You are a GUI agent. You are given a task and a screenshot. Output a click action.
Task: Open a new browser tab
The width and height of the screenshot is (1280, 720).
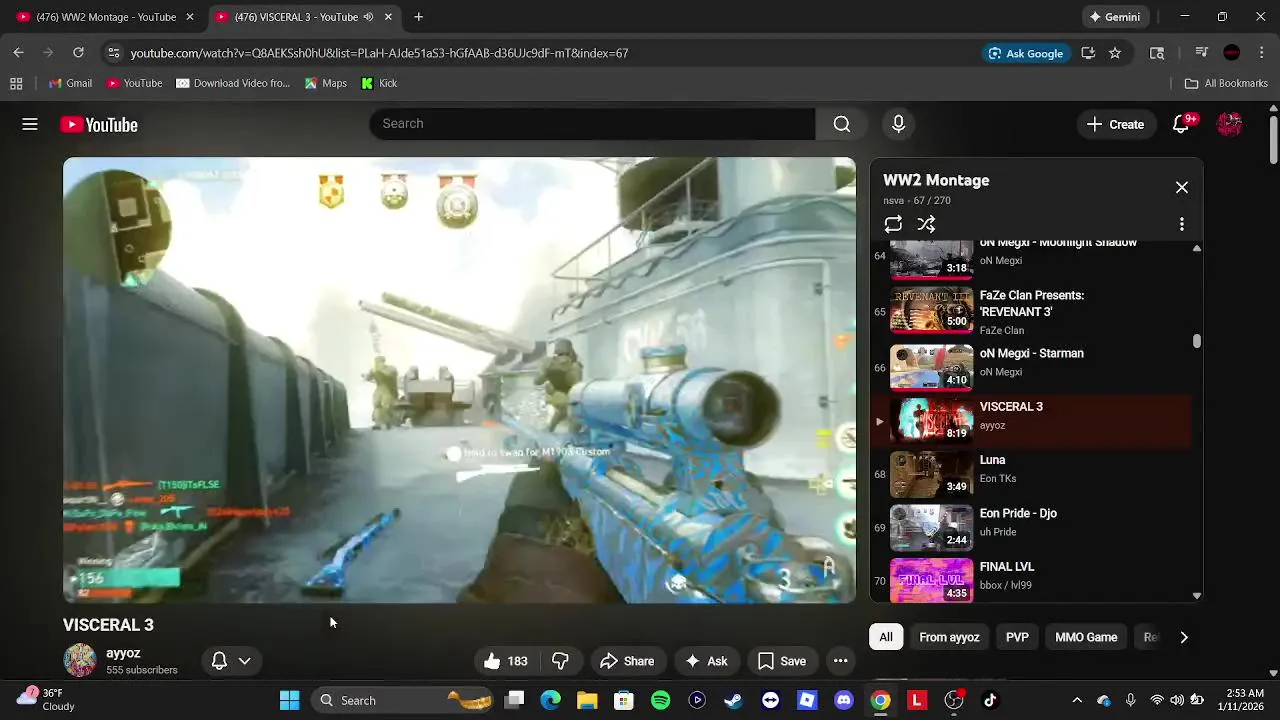(x=419, y=17)
